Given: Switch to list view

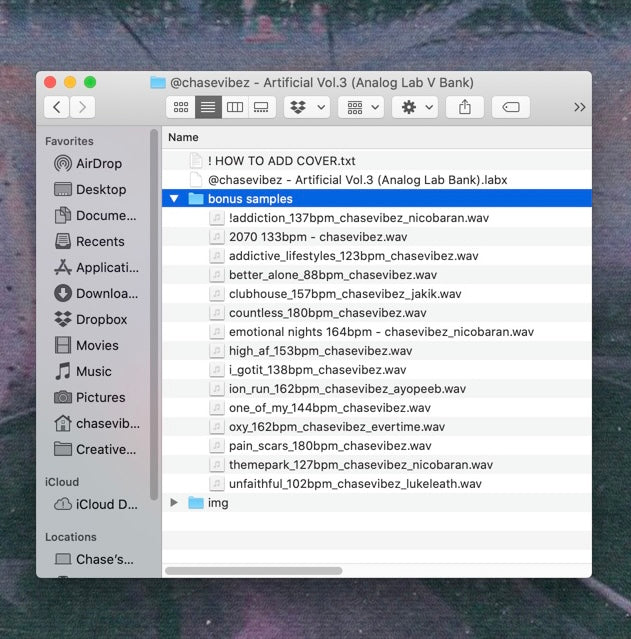Looking at the screenshot, I should tap(208, 107).
